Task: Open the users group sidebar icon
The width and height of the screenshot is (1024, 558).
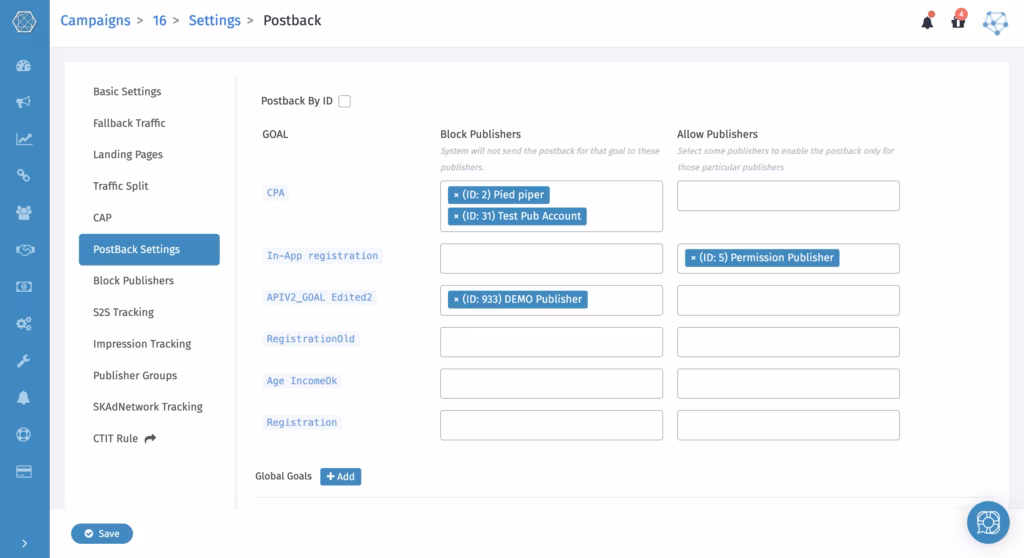Action: point(24,212)
